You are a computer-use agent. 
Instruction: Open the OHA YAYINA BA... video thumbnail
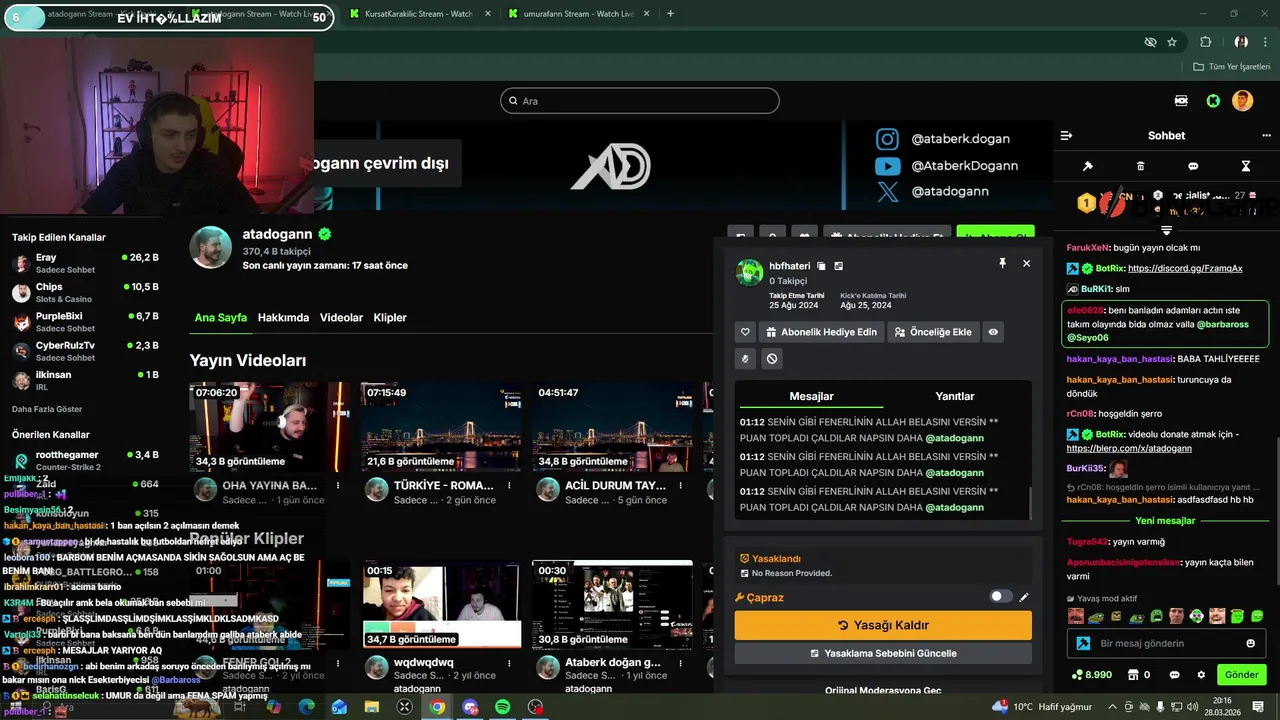coord(269,427)
